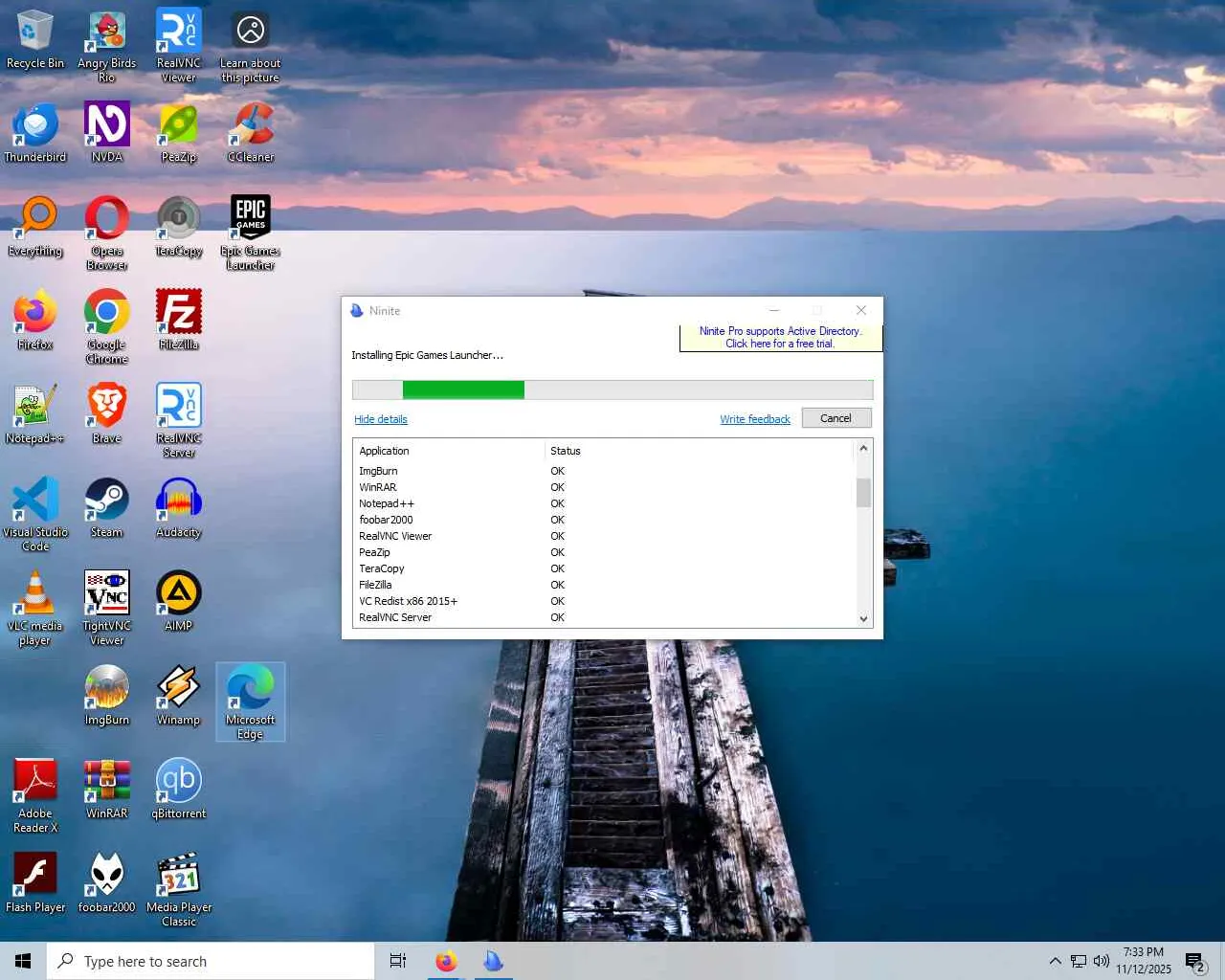1225x980 pixels.
Task: Select the Notepad++ desktop icon
Action: [35, 414]
